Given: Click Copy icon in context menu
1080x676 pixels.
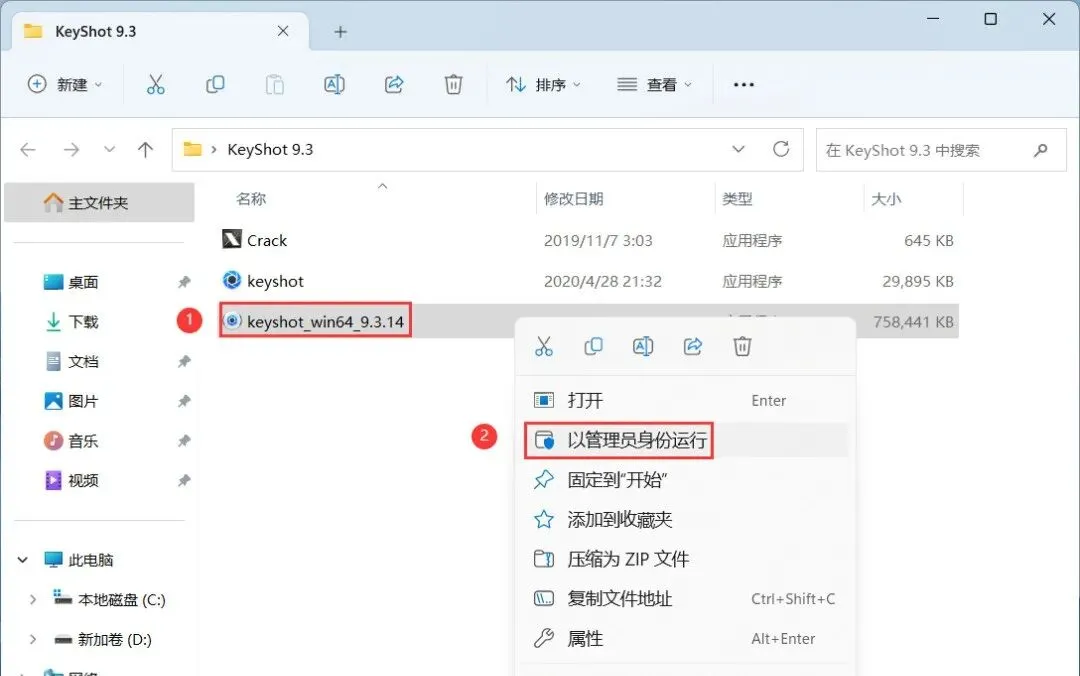Looking at the screenshot, I should coord(593,346).
